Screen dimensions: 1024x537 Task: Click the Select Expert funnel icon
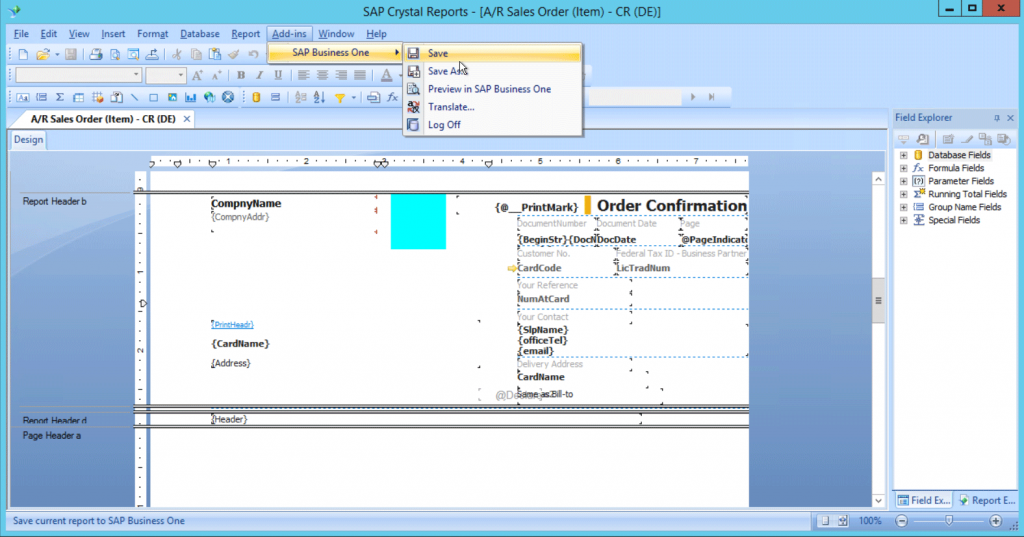coord(340,97)
